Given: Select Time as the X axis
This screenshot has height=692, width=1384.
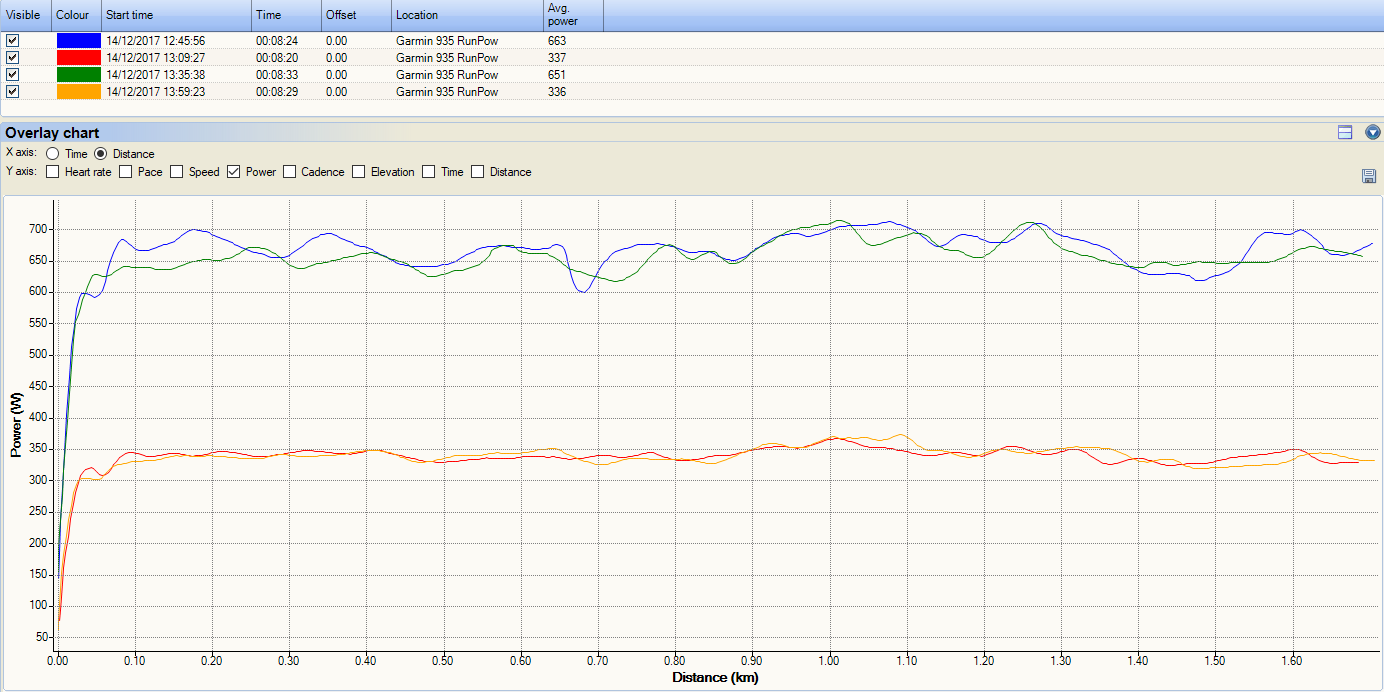Looking at the screenshot, I should point(51,153).
